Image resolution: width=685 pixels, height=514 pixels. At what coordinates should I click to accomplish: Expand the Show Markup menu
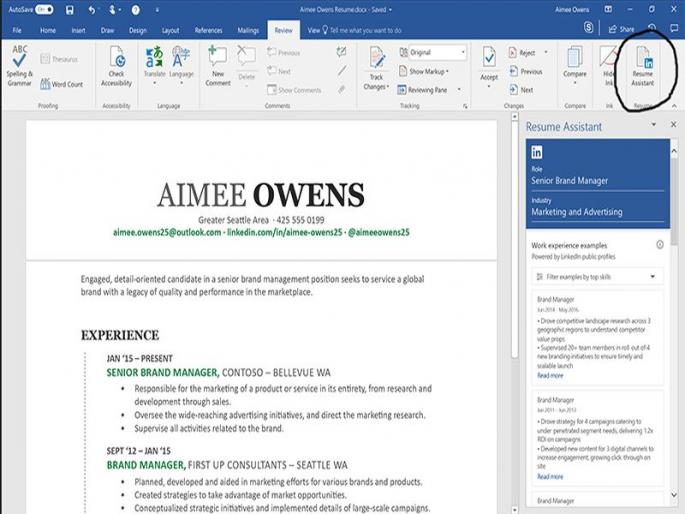click(424, 71)
